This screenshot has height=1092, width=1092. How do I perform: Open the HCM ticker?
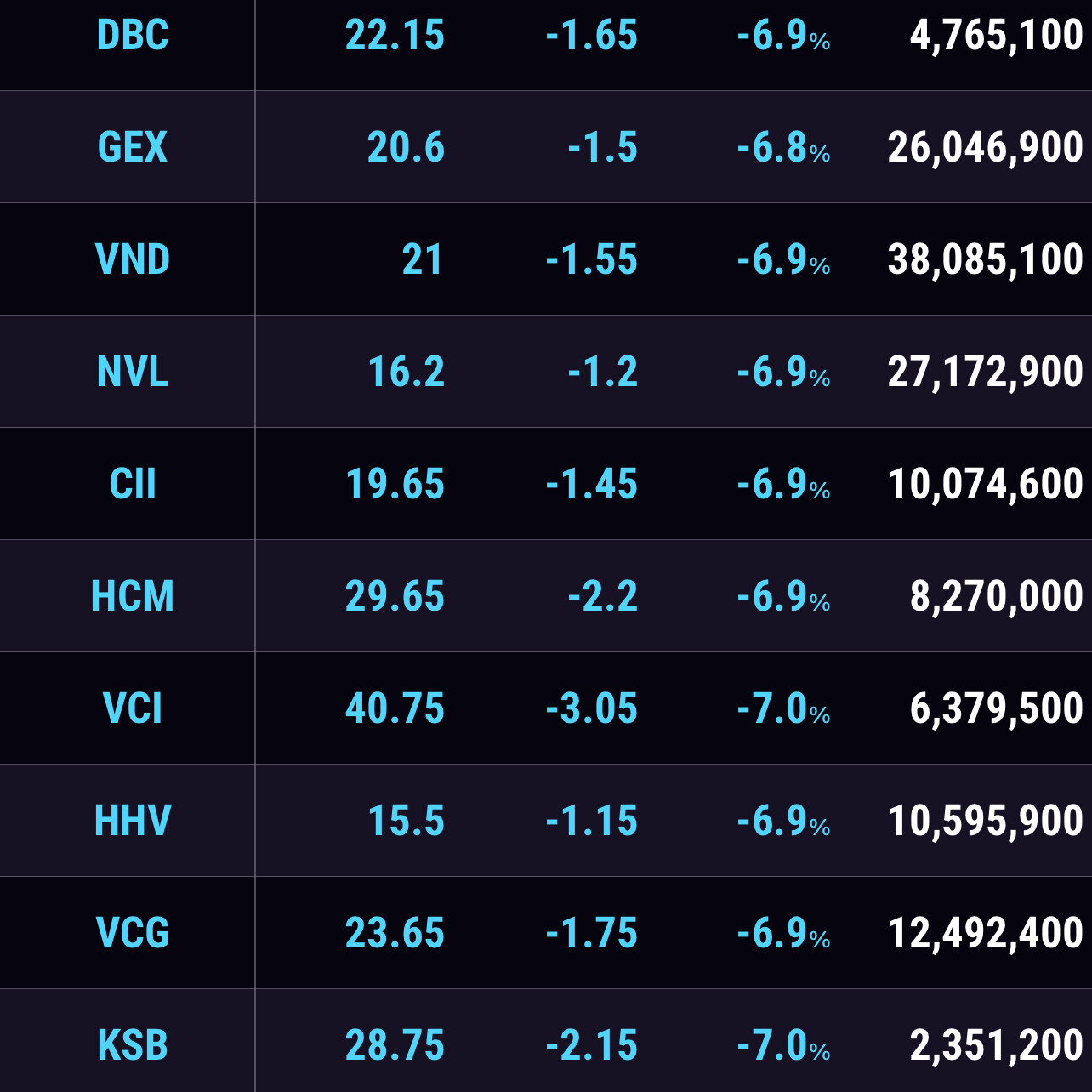[133, 596]
